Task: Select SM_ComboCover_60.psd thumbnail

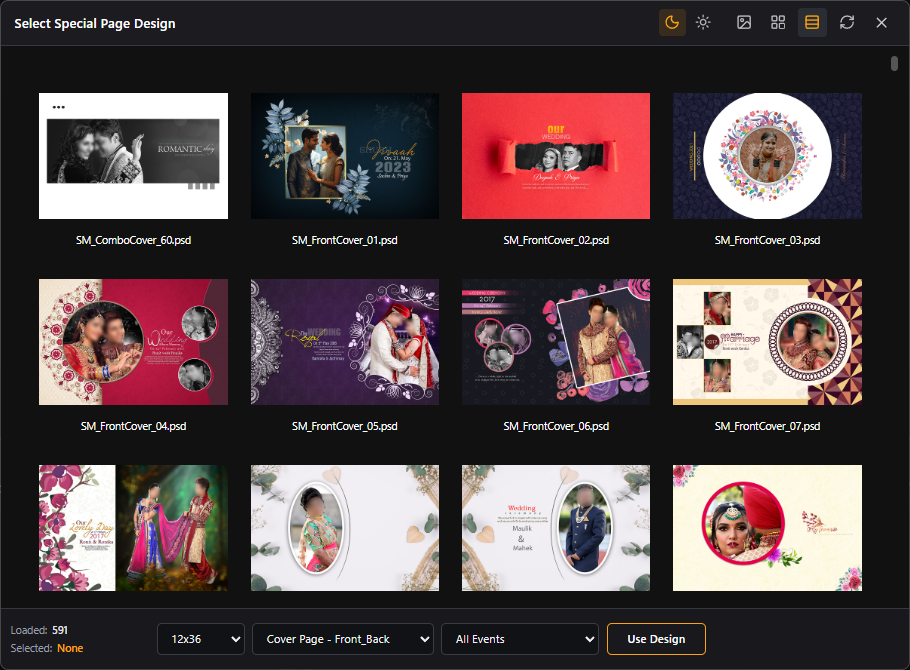Action: coord(133,156)
